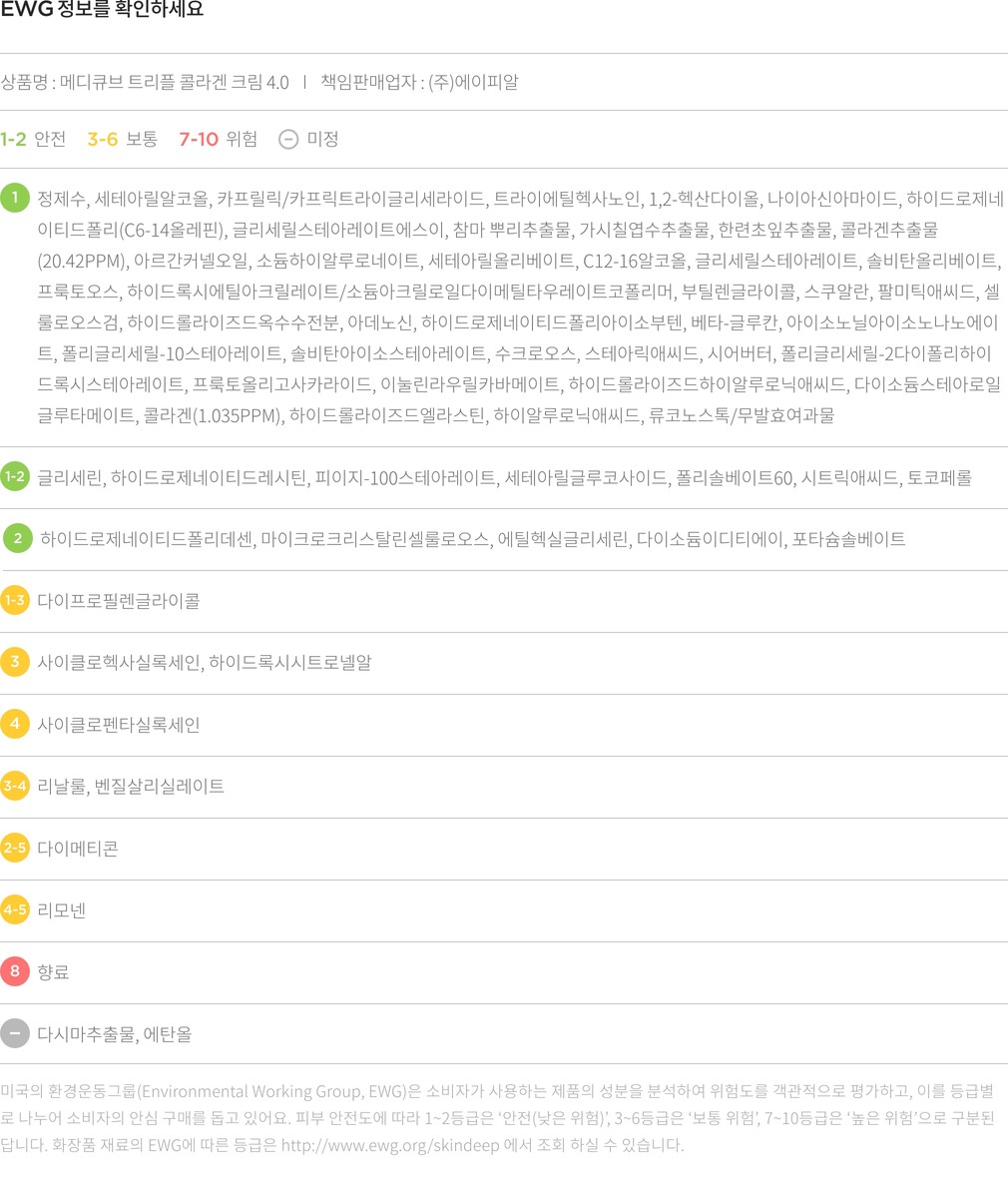Click the yellow 4-5 grade badge
This screenshot has width=1008, height=1184.
pos(15,909)
